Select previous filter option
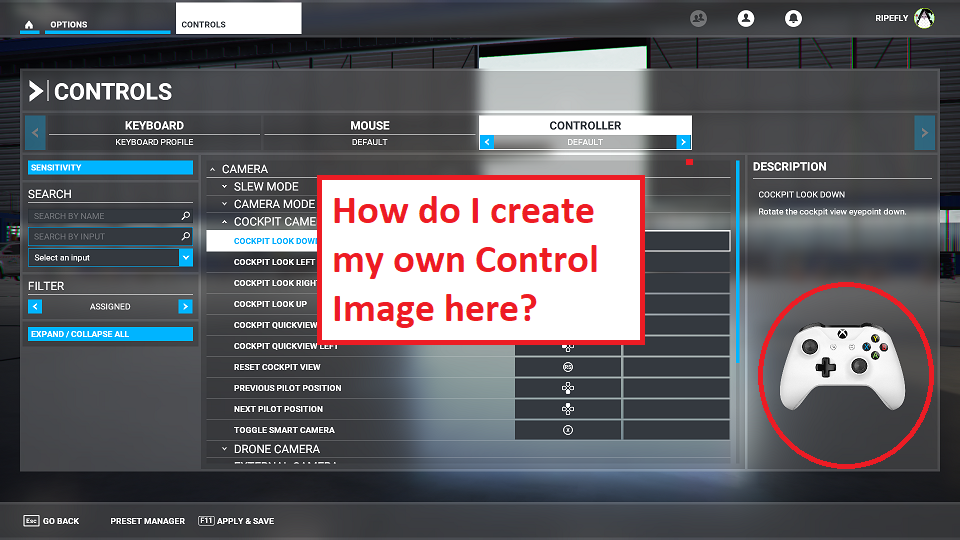This screenshot has height=540, width=960. [x=35, y=306]
